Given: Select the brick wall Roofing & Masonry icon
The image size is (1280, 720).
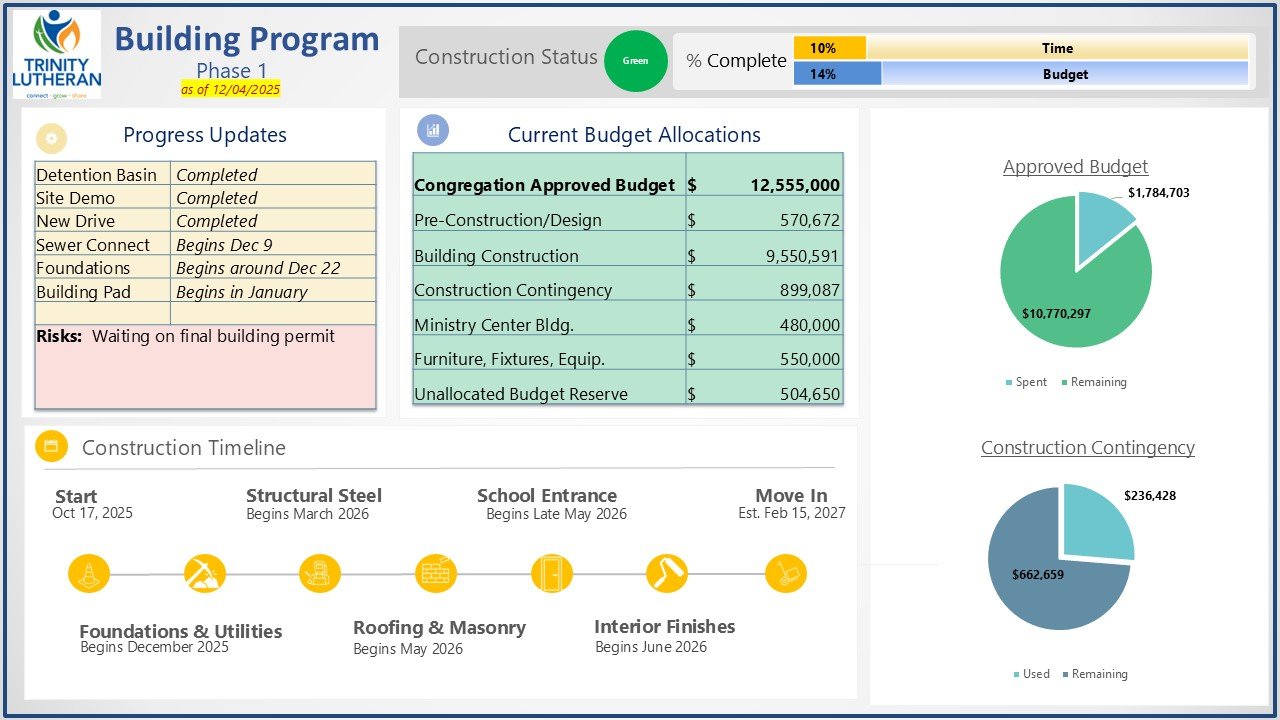Looking at the screenshot, I should coord(436,573).
